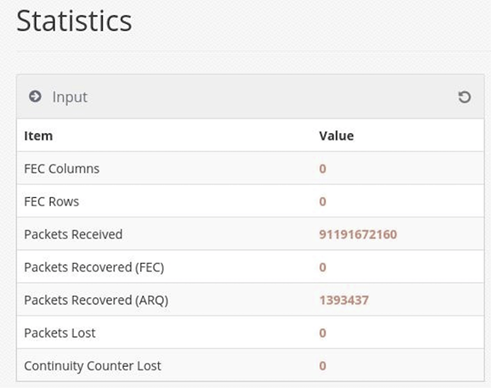
Task: Reset statistics with the refresh icon
Action: 464,97
